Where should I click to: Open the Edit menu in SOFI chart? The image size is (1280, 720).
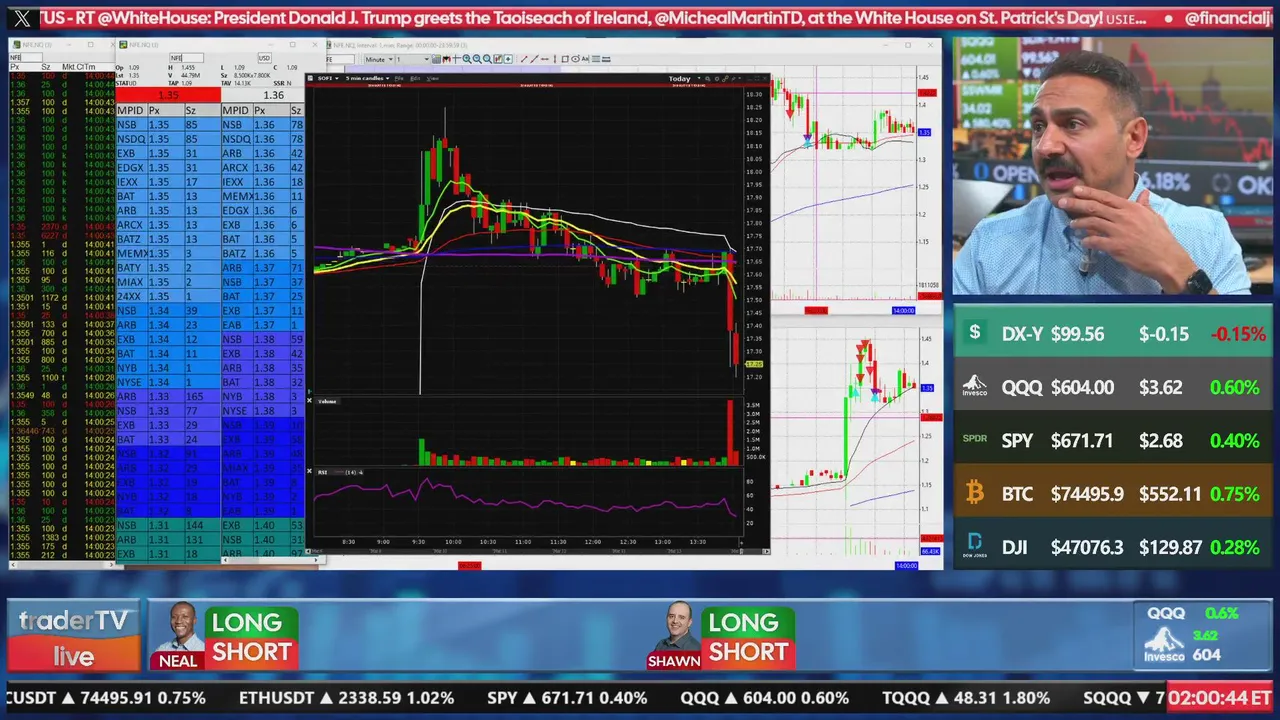(x=415, y=78)
